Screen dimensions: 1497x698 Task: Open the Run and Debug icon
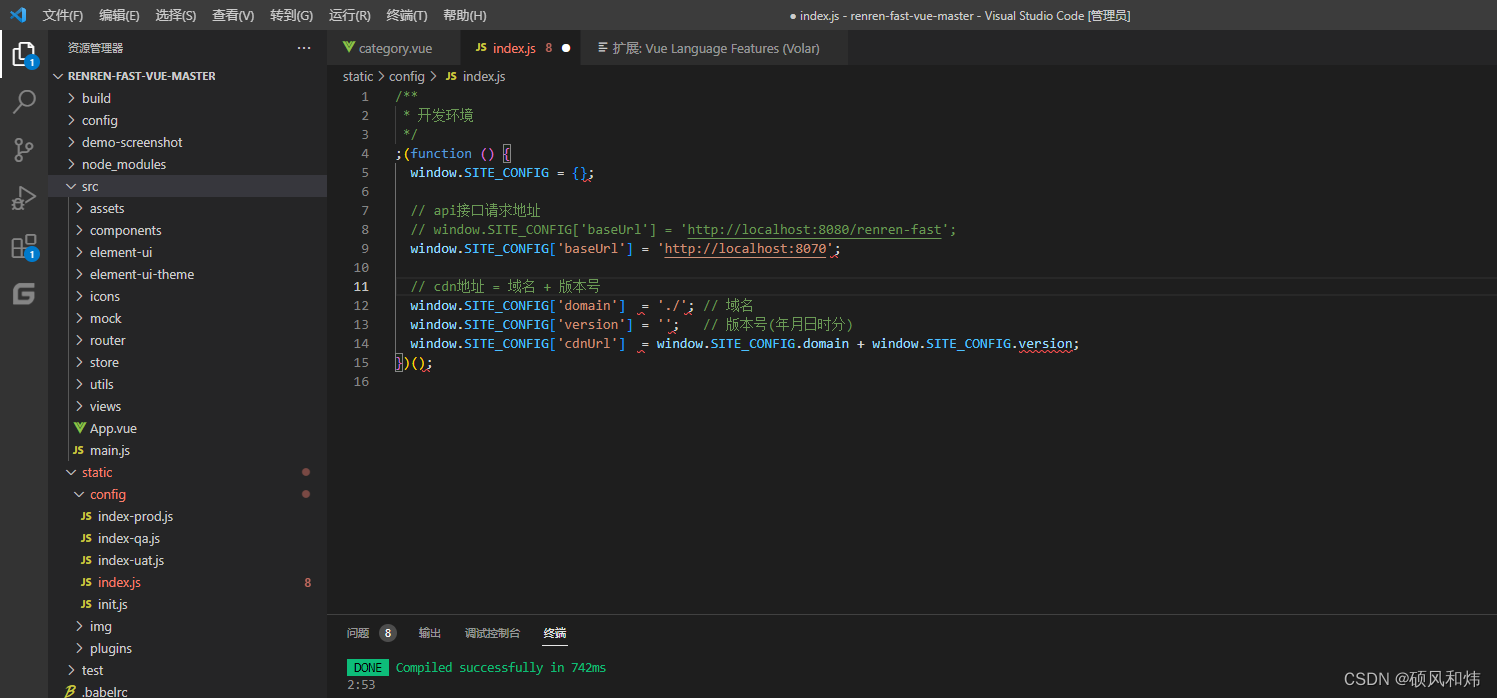click(24, 198)
